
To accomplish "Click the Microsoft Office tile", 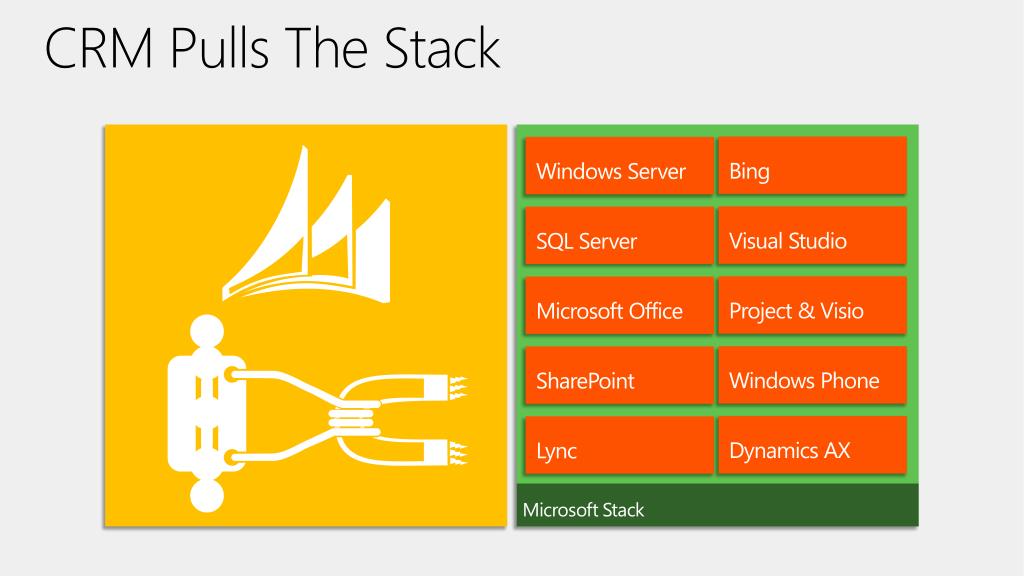I will click(618, 305).
